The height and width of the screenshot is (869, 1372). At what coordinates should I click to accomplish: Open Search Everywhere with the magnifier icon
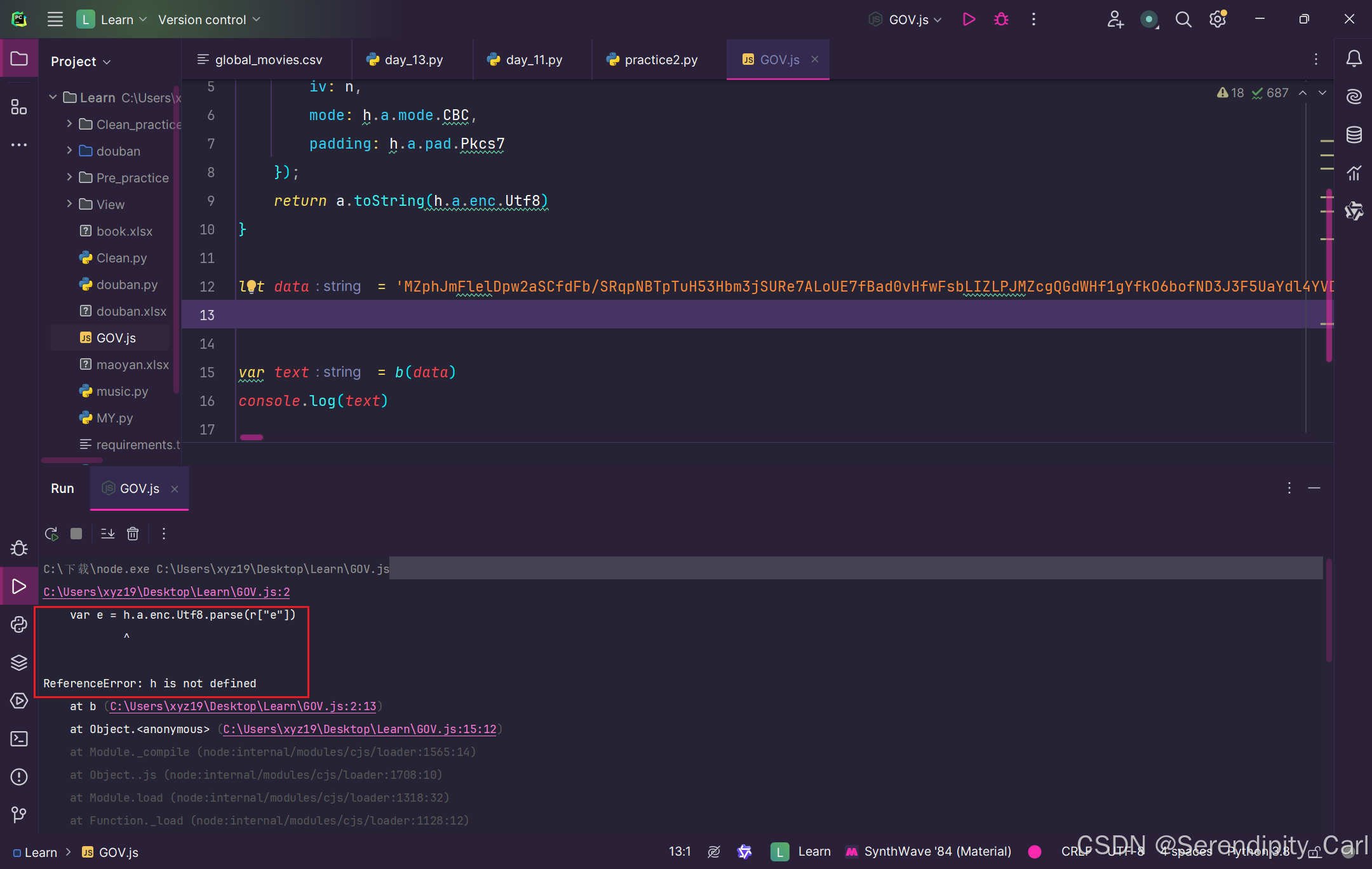pos(1183,19)
